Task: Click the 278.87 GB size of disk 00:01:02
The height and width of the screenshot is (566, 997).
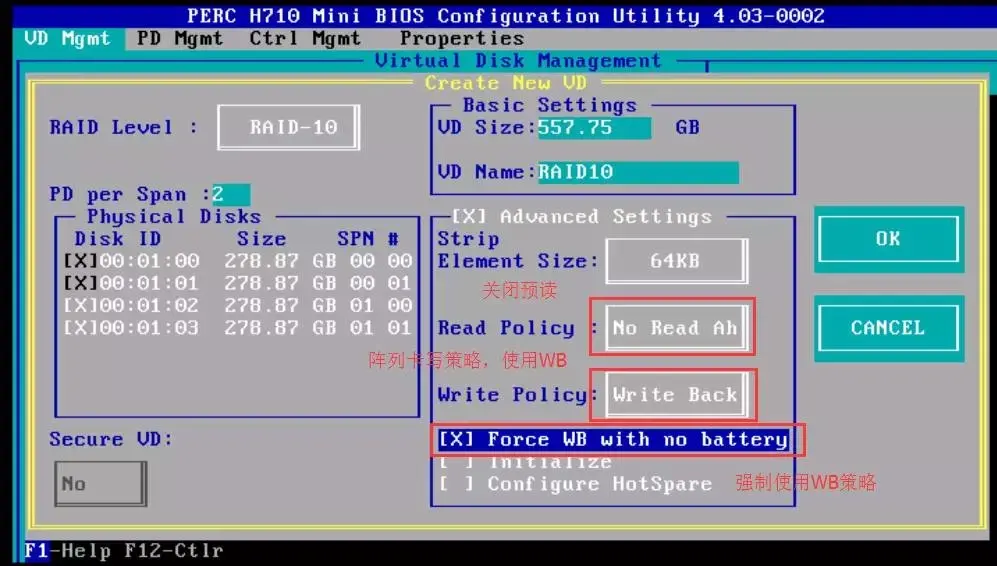Action: 280,305
